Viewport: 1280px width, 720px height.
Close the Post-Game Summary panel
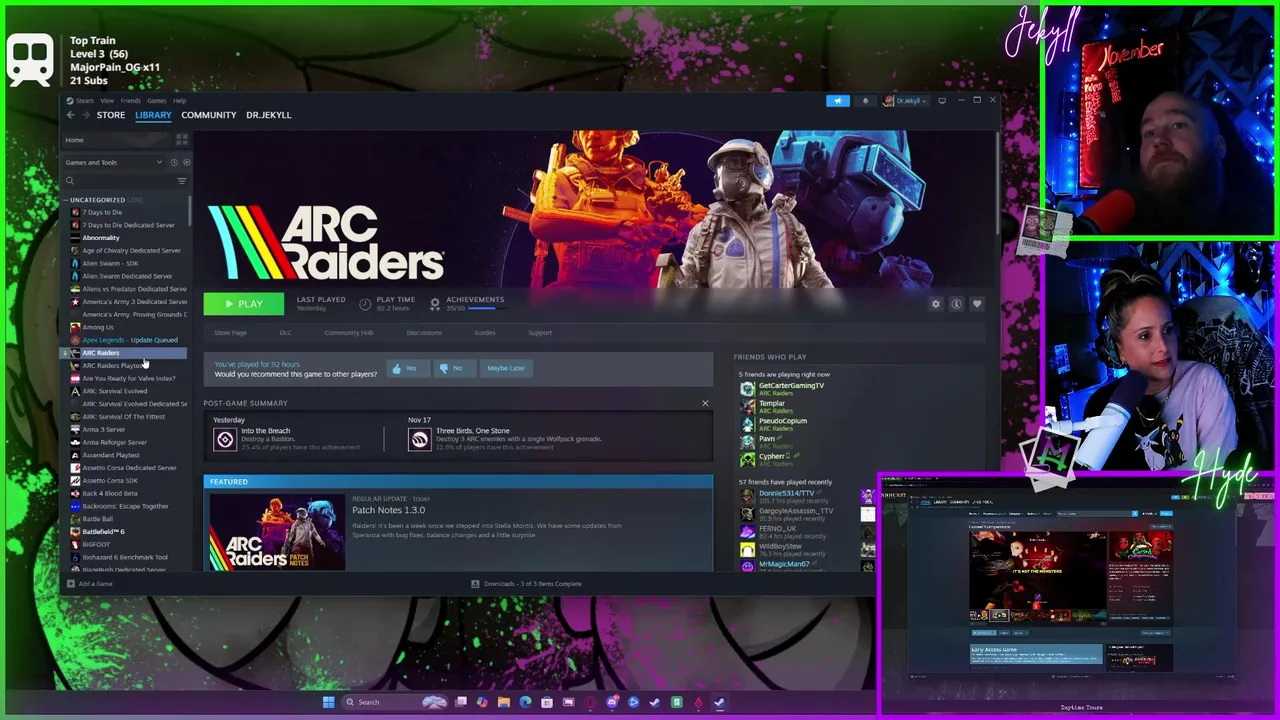point(705,403)
